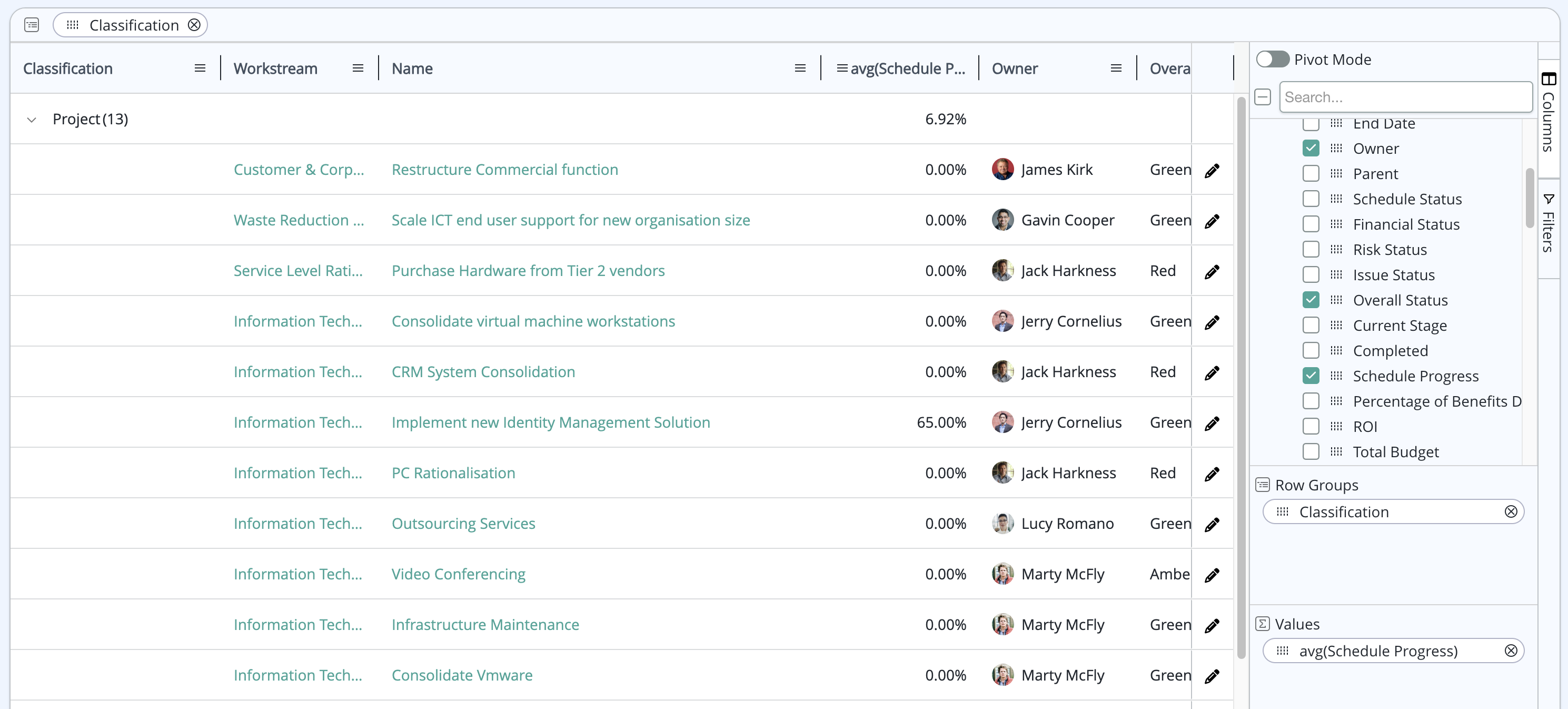Click the grid vertical scrollbar
Image resolution: width=1568 pixels, height=709 pixels.
click(1241, 378)
